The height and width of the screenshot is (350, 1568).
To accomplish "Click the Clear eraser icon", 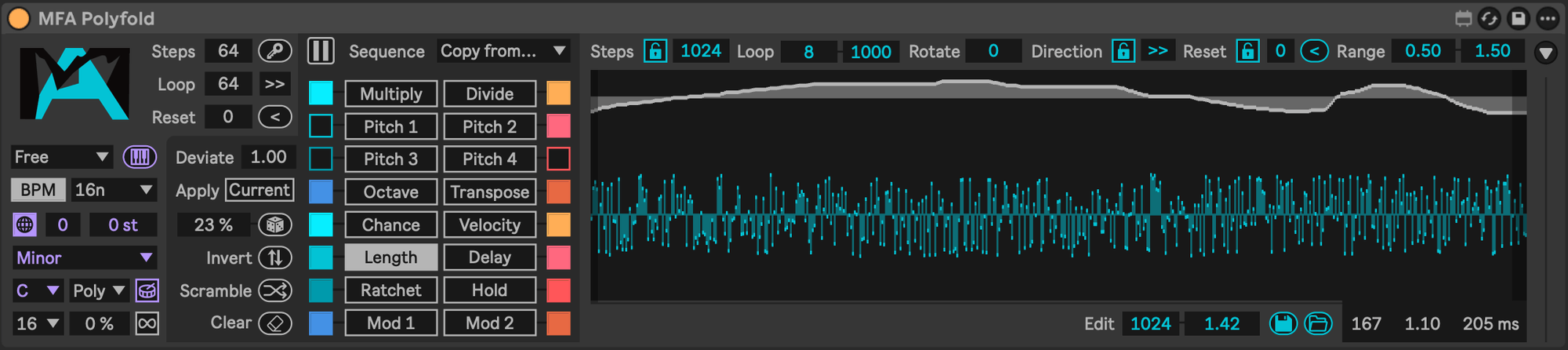I will point(275,323).
